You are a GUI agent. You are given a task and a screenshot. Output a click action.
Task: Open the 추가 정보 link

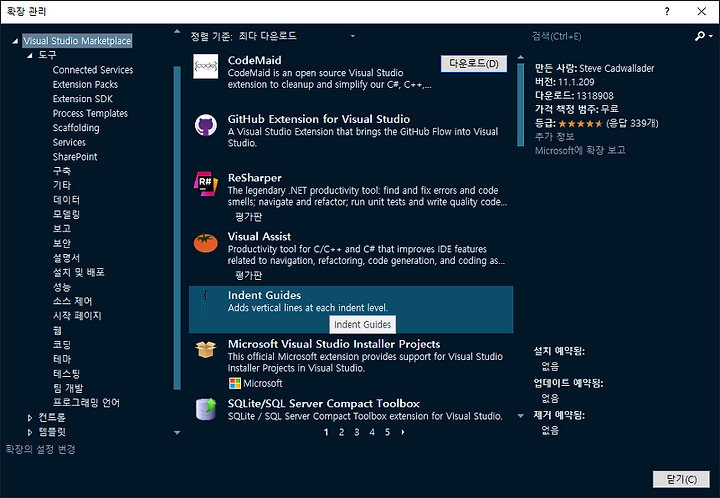coord(554,137)
